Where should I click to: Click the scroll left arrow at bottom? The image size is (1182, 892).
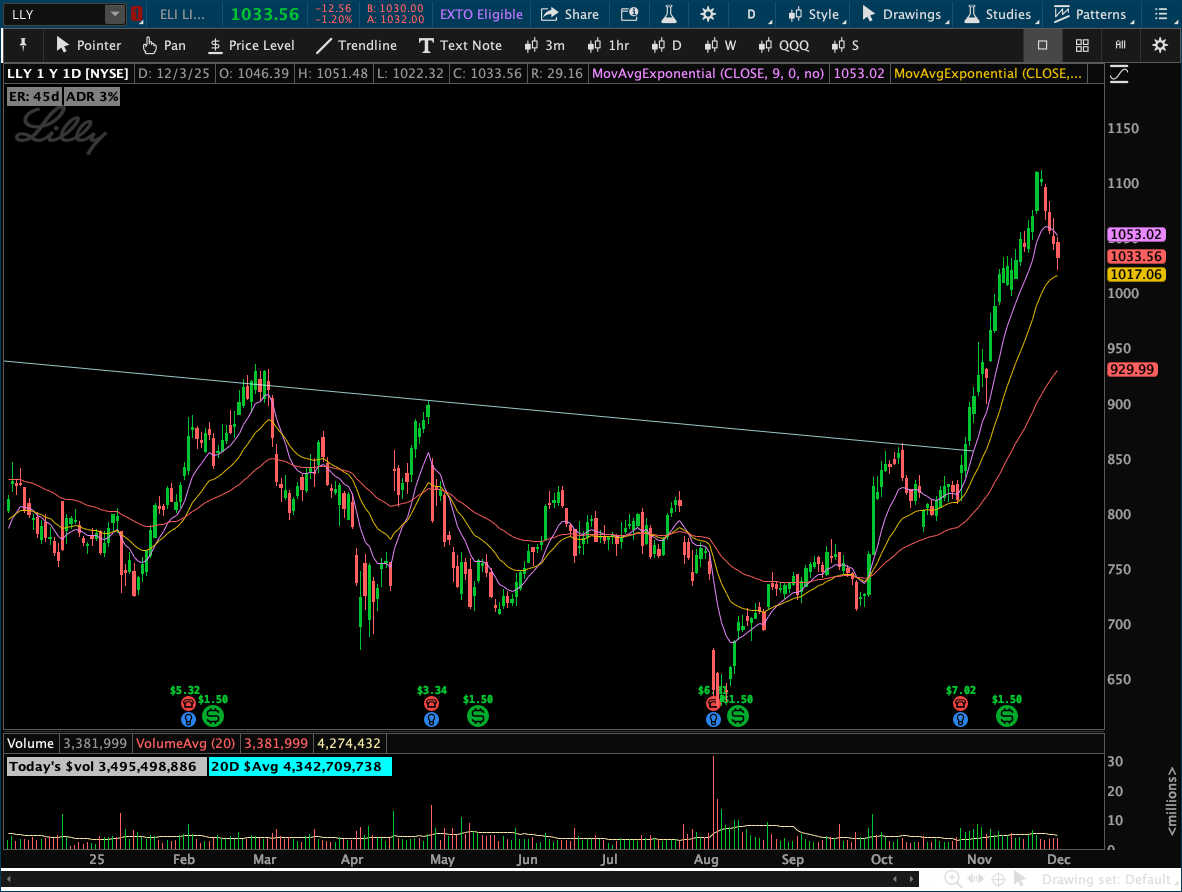pos(895,879)
